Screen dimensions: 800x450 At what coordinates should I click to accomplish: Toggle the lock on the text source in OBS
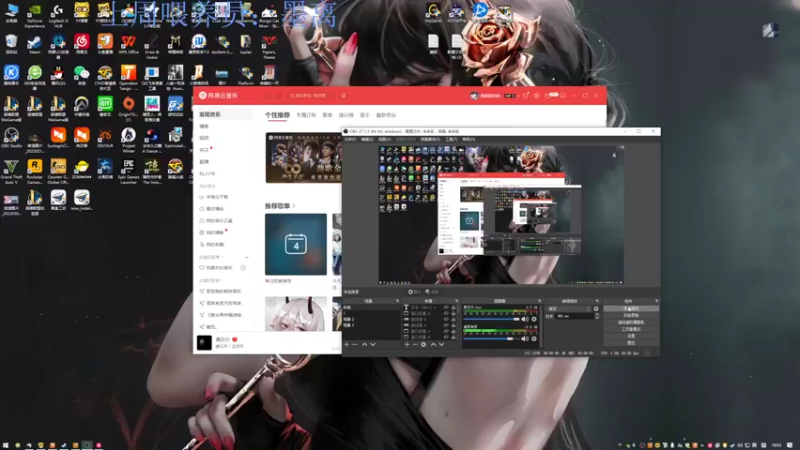(x=453, y=308)
